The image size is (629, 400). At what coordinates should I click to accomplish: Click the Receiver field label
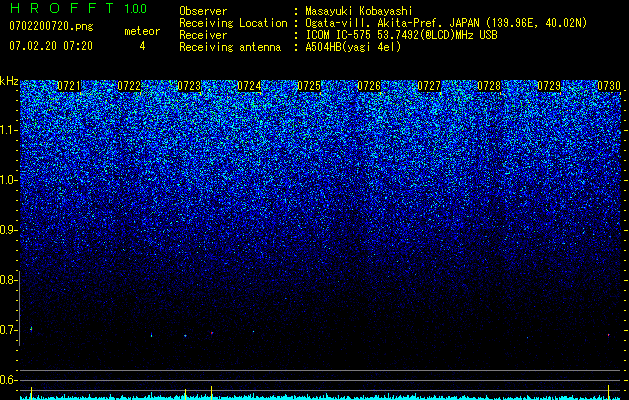pyautogui.click(x=203, y=35)
